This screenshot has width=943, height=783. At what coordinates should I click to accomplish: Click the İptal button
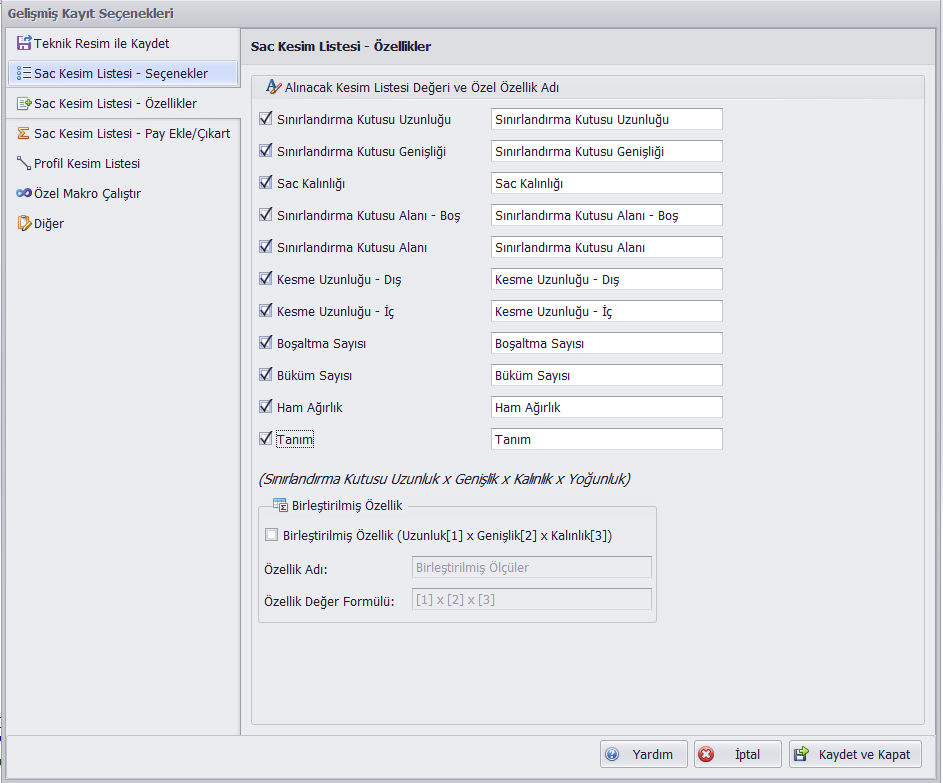click(738, 754)
